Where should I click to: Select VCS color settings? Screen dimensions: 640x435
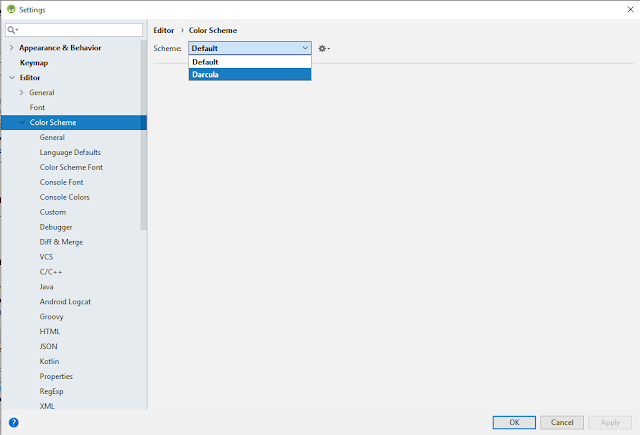coord(47,257)
